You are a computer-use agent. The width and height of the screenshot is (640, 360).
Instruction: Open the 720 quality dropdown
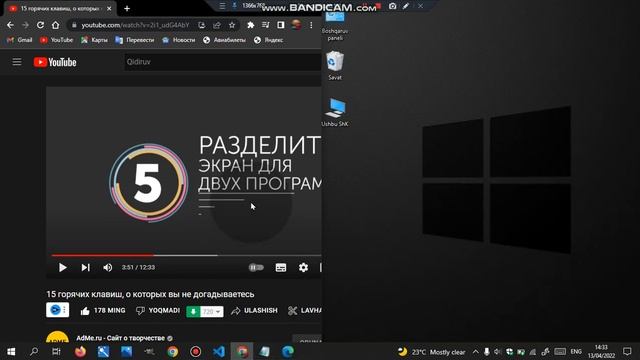click(212, 311)
